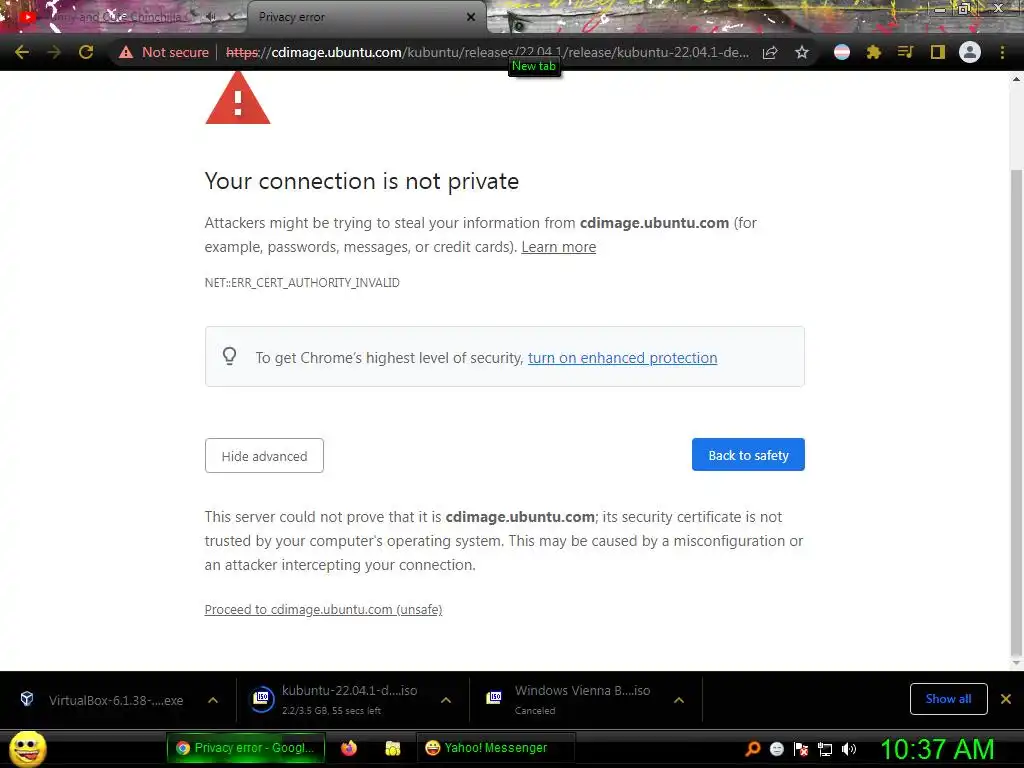
Task: Click the round face tray icon
Action: 776,749
